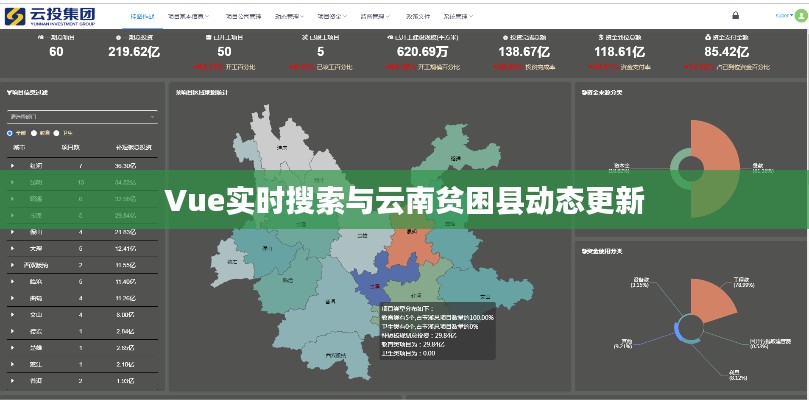Click the blue highlighted region on the map
The height and width of the screenshot is (400, 809).
[x=382, y=278]
